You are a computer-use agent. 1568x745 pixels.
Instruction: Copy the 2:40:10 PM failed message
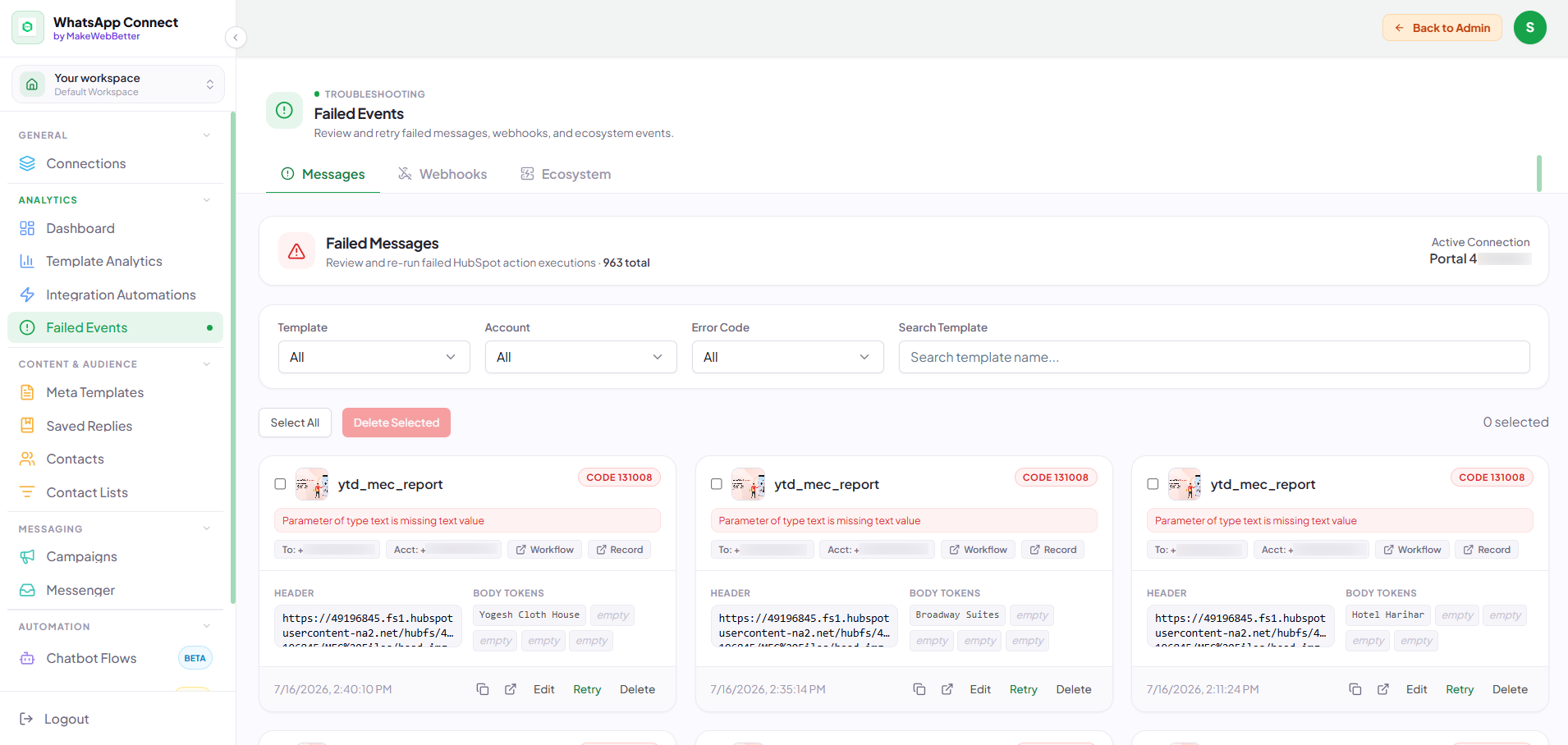tap(483, 689)
